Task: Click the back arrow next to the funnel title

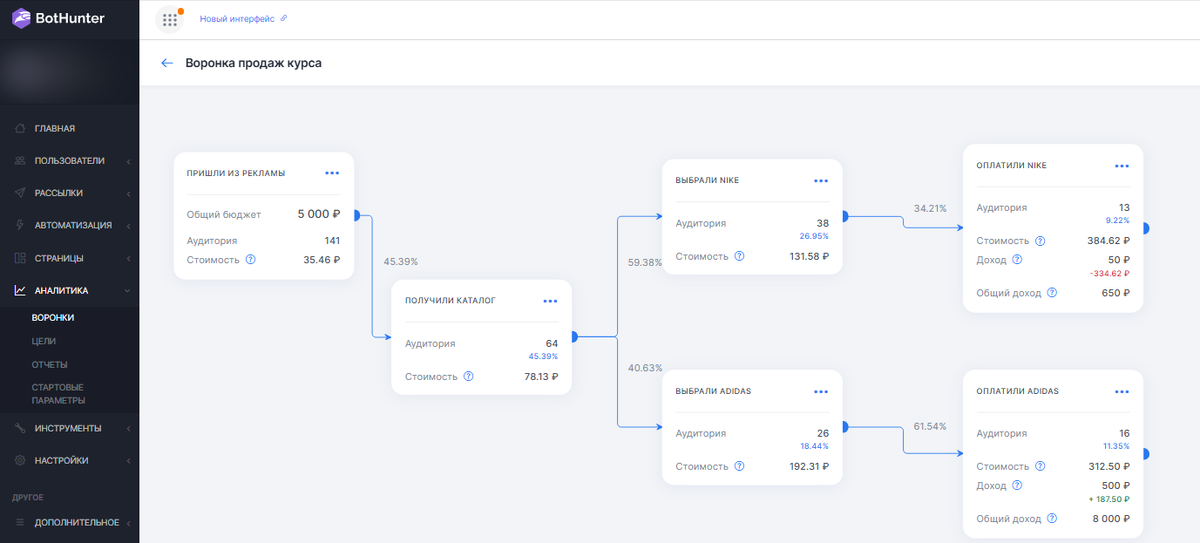Action: pyautogui.click(x=167, y=63)
